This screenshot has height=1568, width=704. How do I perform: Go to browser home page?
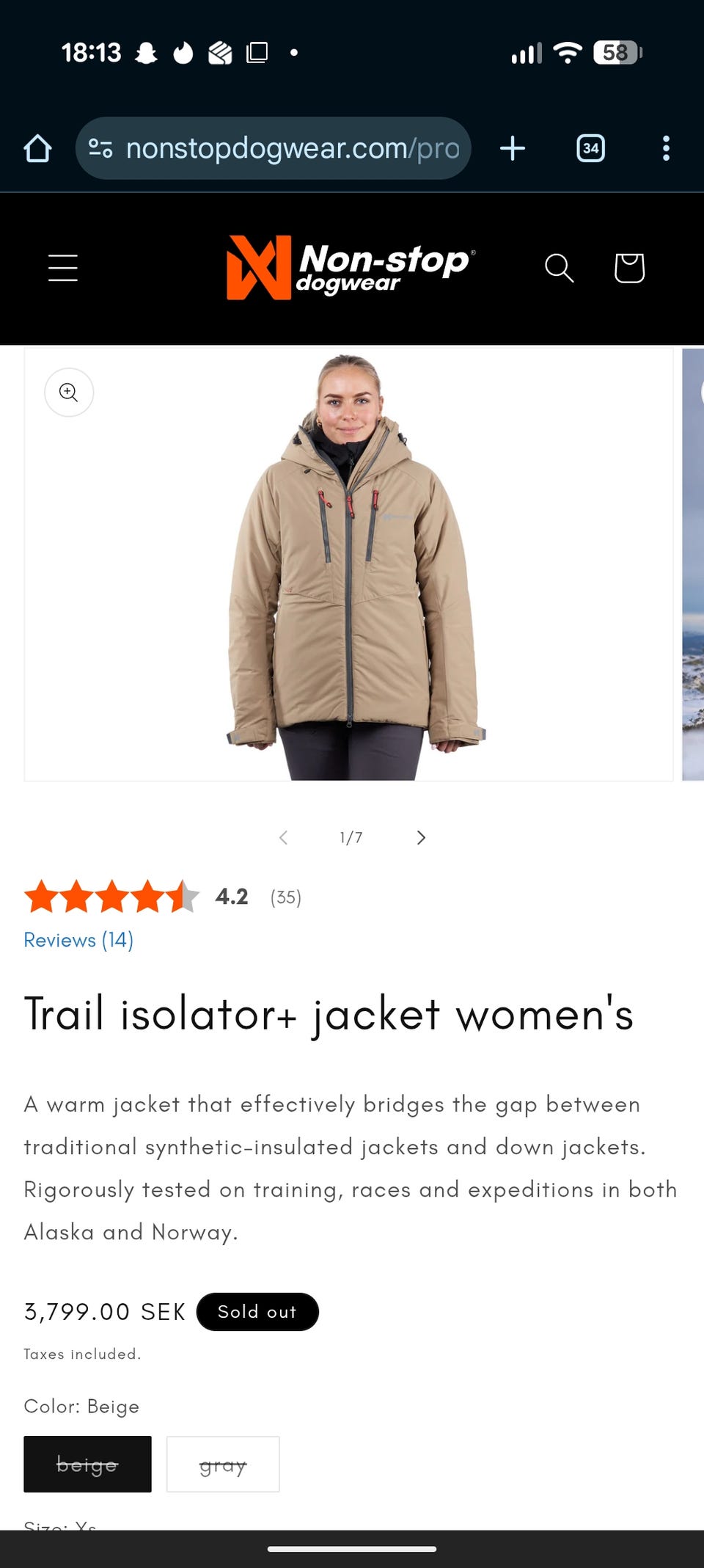(37, 148)
